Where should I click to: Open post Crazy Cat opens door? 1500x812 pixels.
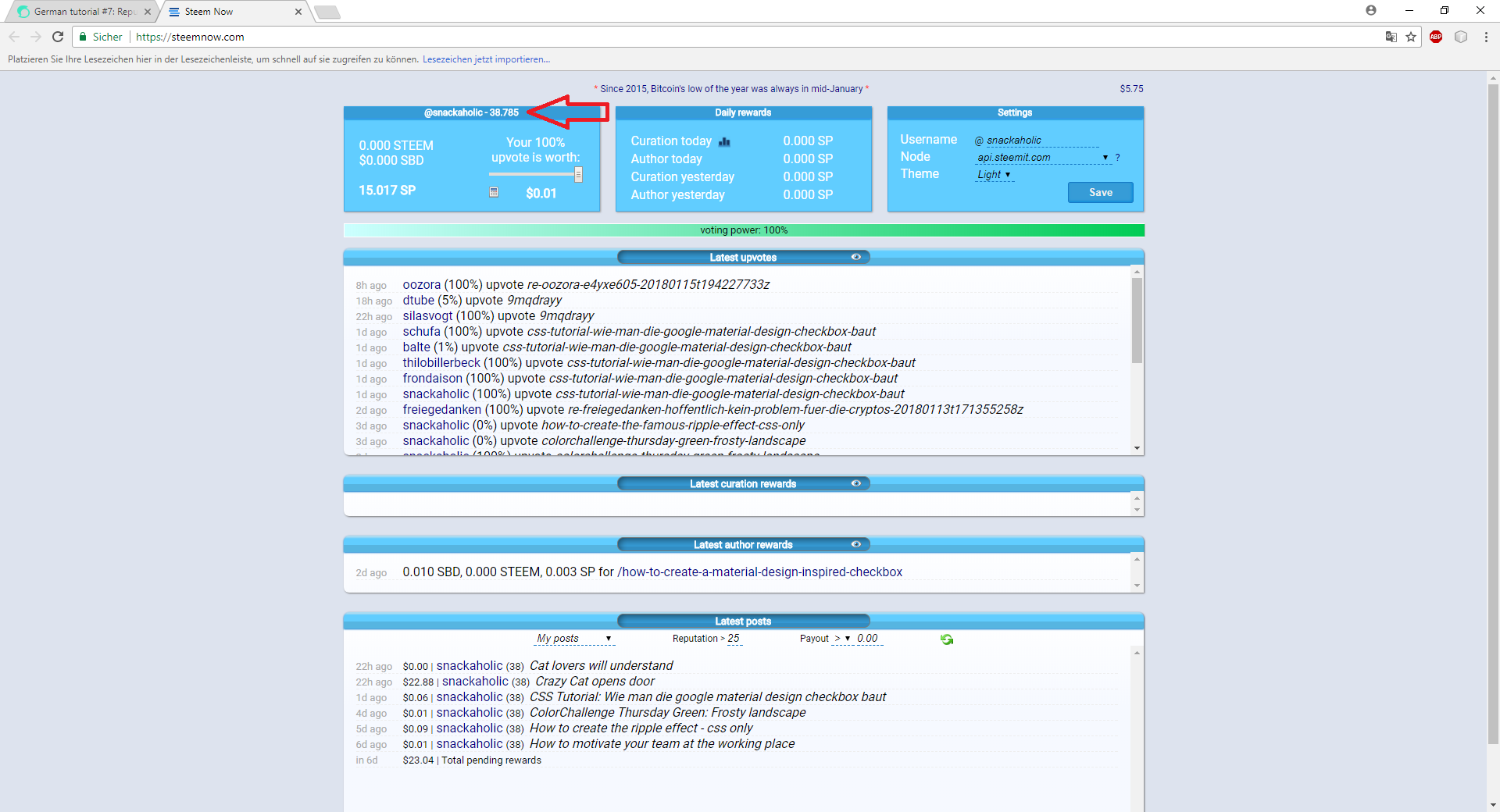(595, 681)
